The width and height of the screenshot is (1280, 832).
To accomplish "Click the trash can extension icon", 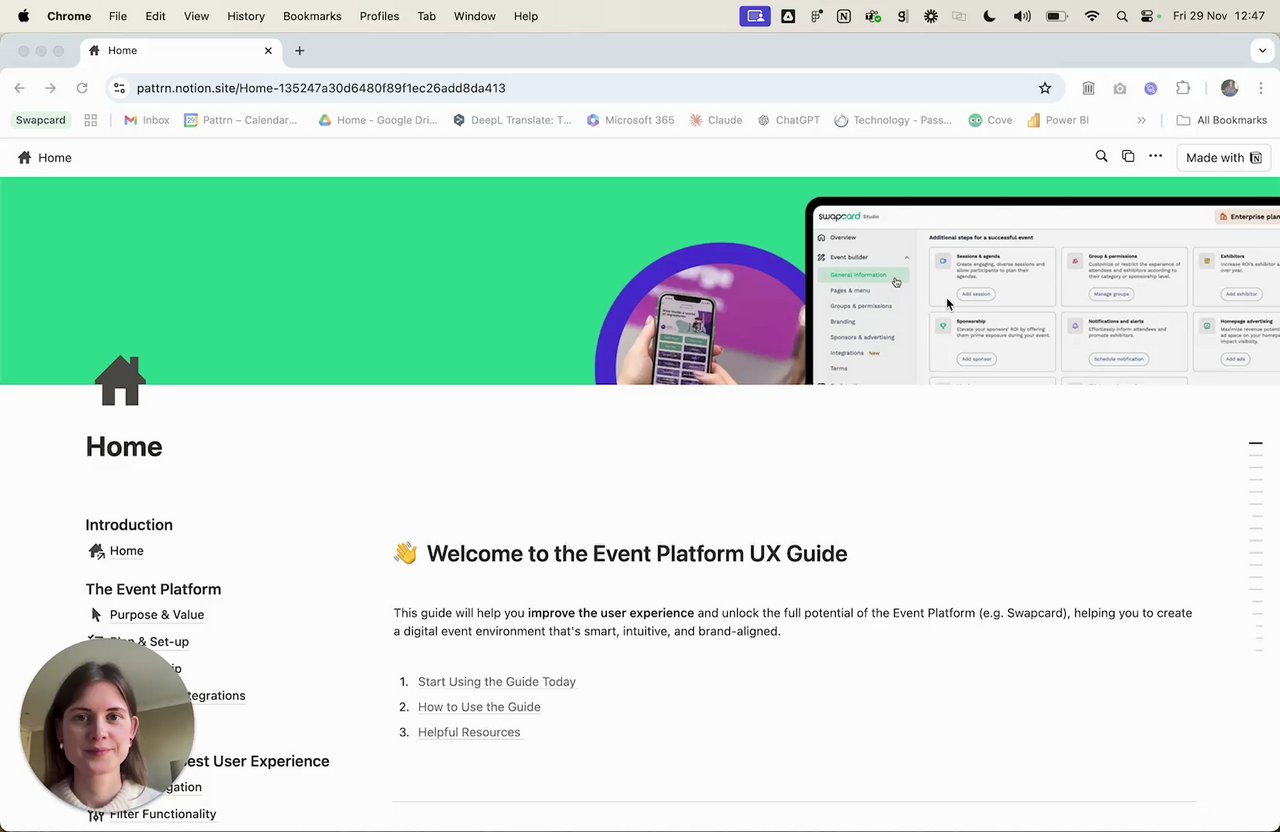I will coord(1089,88).
